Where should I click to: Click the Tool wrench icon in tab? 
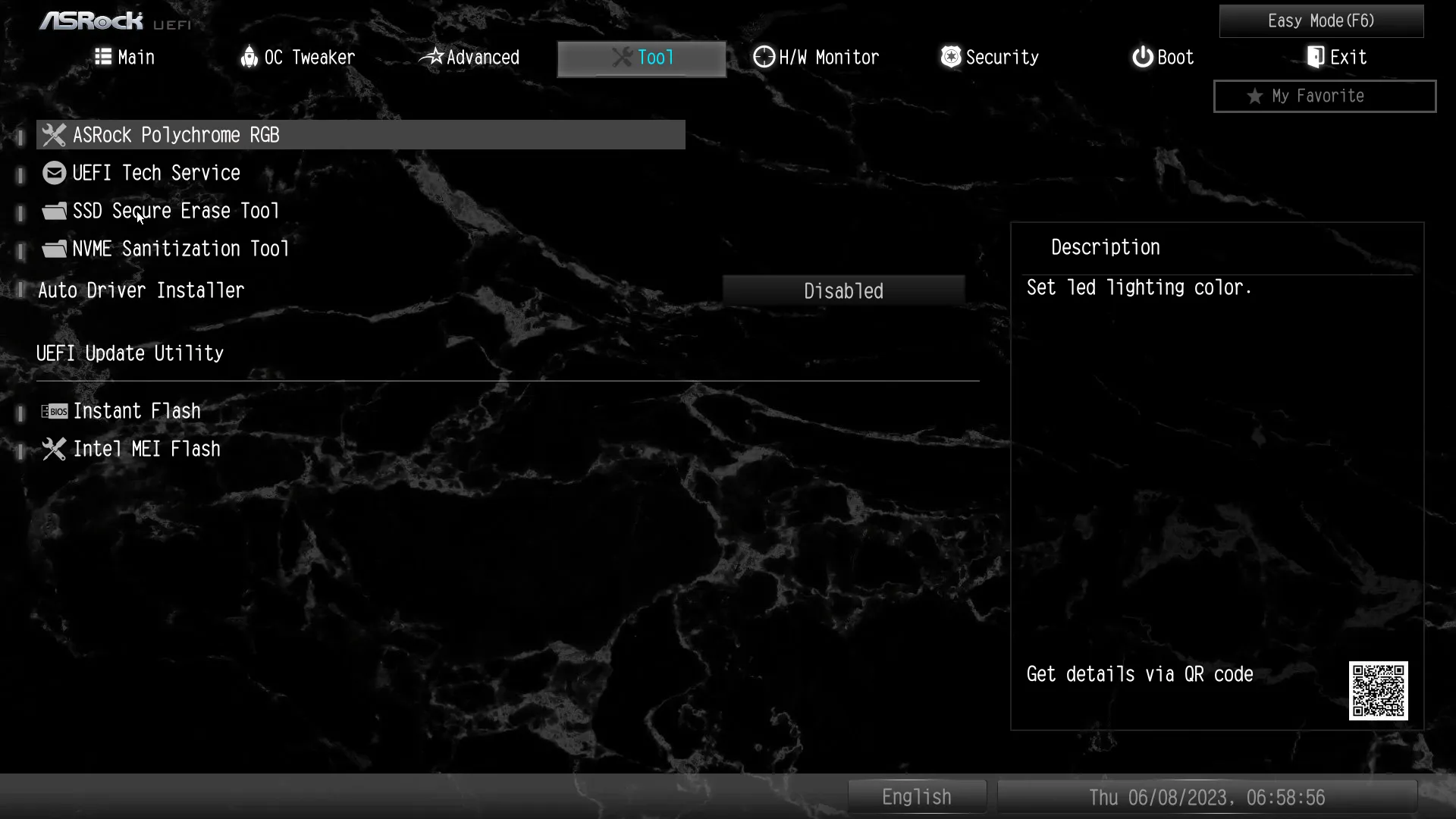(x=622, y=57)
